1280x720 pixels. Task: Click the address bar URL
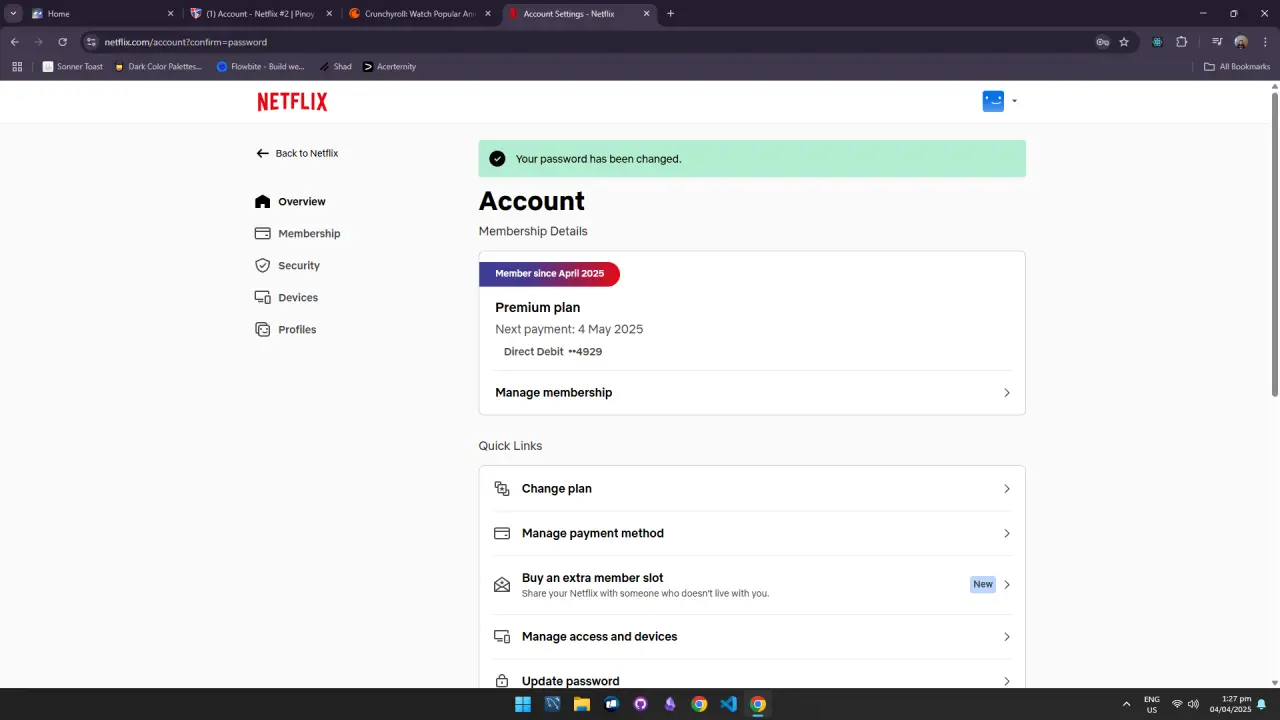point(186,42)
